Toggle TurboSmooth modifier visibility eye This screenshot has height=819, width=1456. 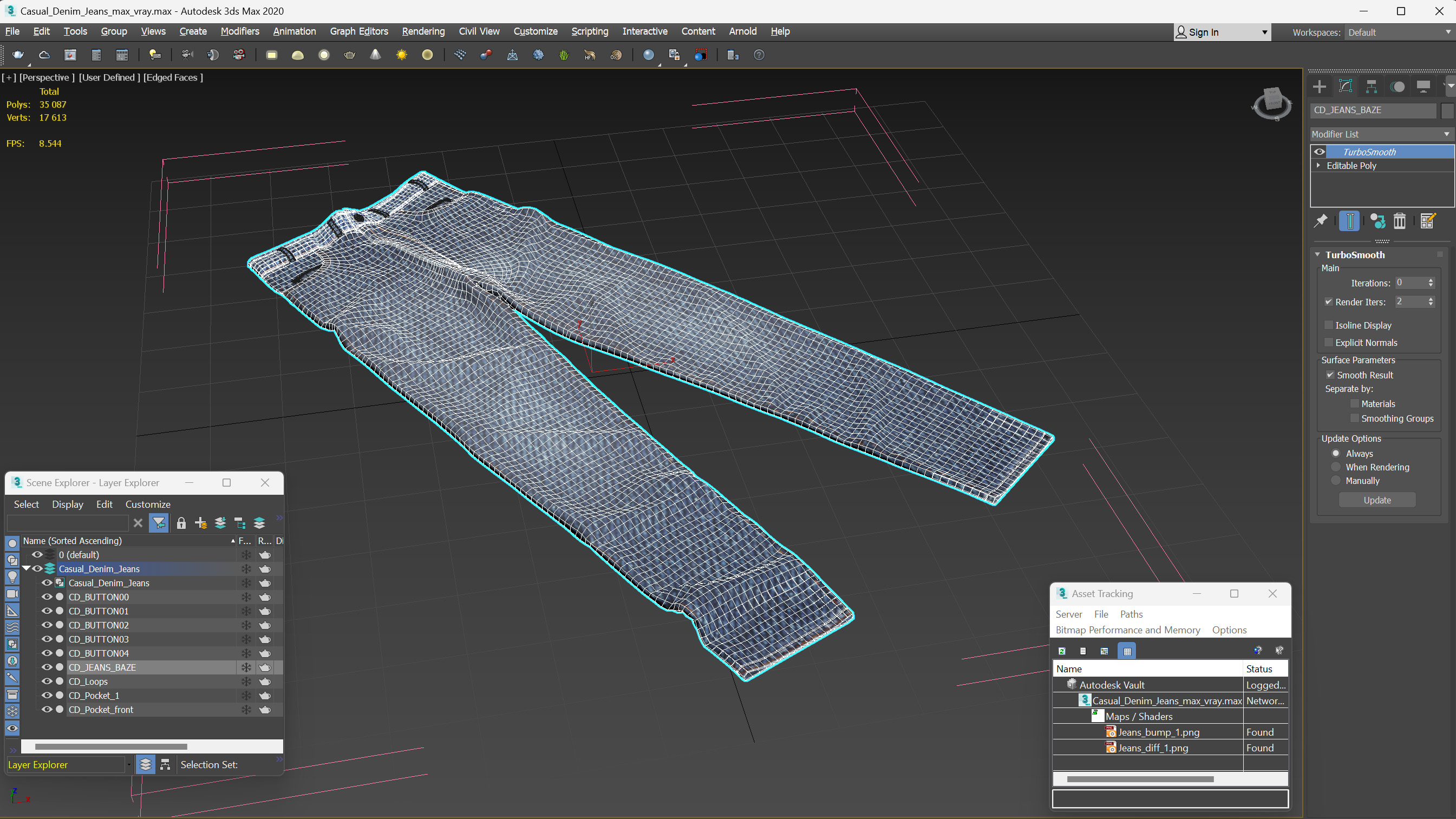(1319, 152)
